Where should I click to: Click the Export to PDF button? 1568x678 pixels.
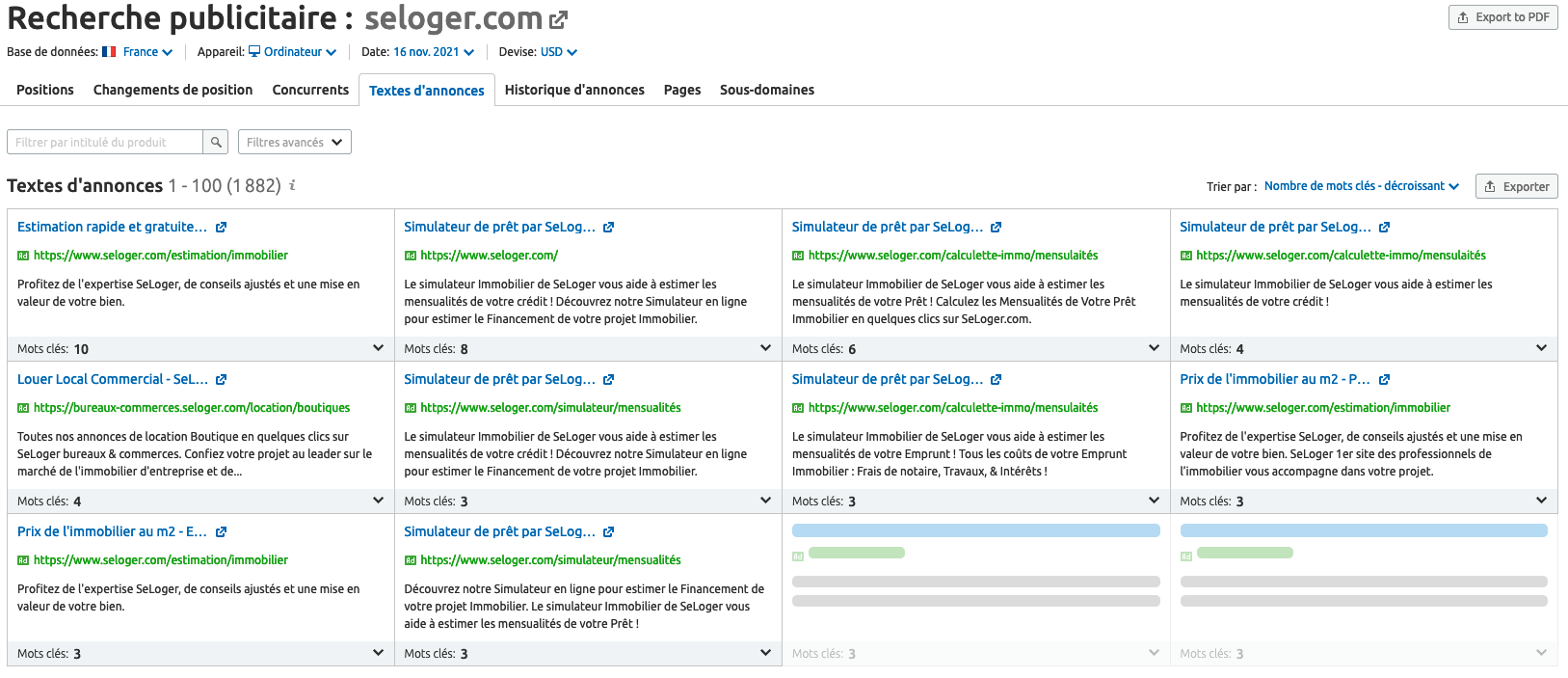(1502, 17)
